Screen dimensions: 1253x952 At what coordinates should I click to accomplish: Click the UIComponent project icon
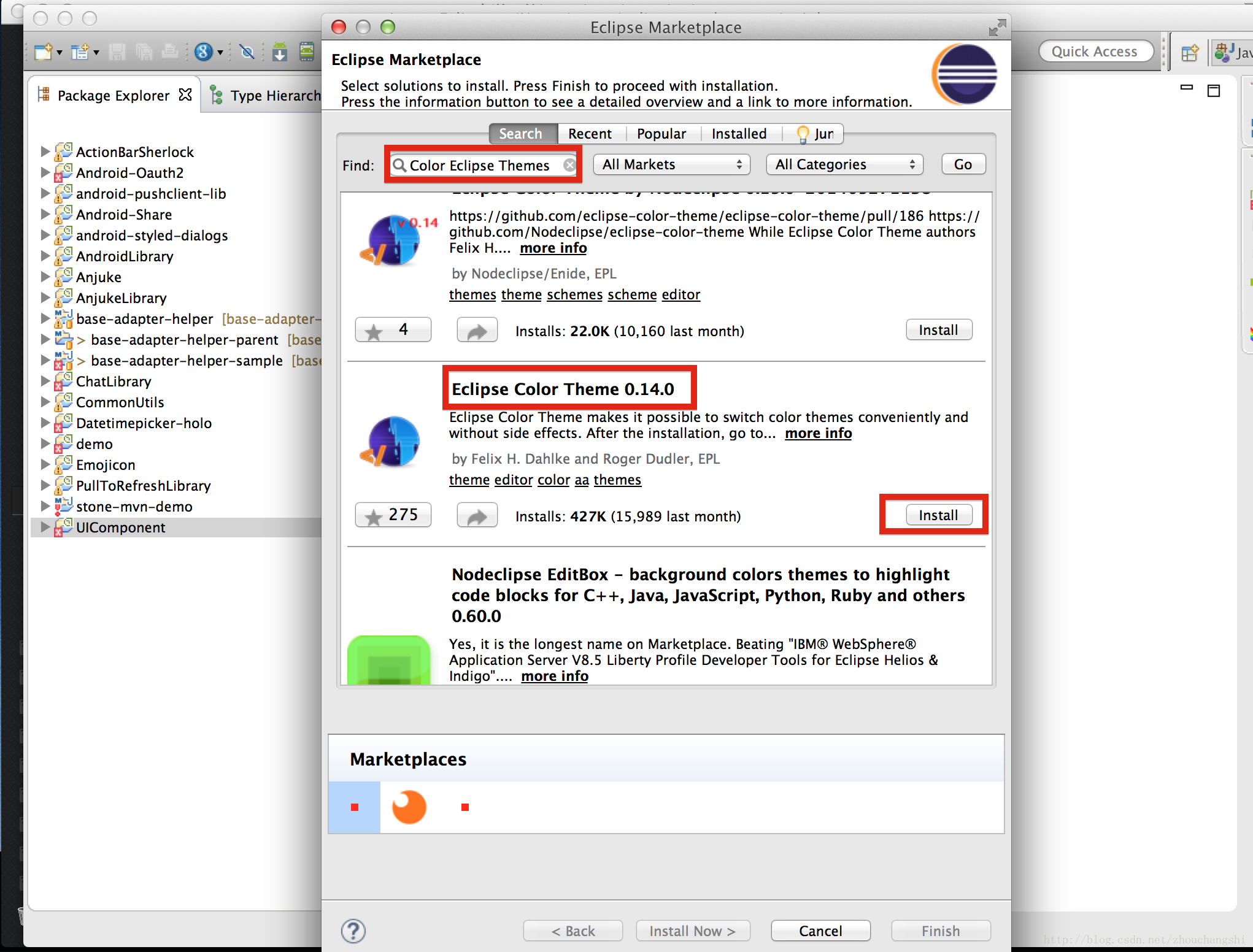[63, 527]
